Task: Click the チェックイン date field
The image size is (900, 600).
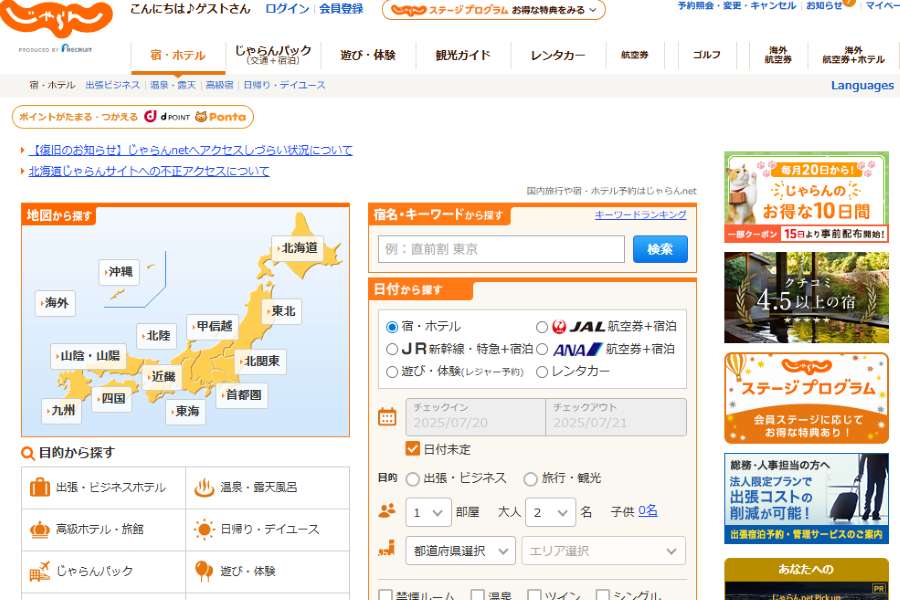Action: [476, 417]
